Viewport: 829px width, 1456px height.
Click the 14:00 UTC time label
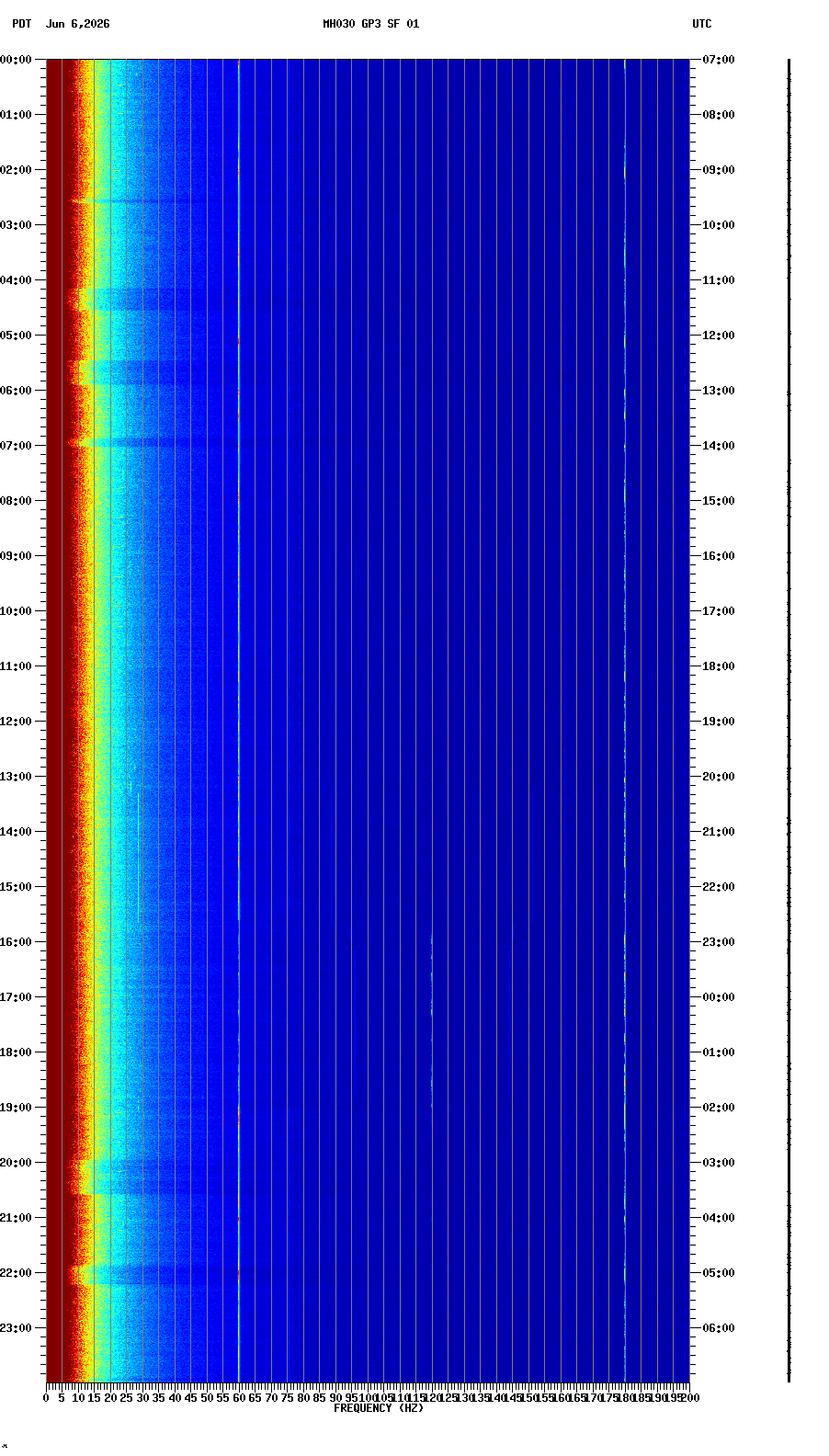[x=719, y=446]
